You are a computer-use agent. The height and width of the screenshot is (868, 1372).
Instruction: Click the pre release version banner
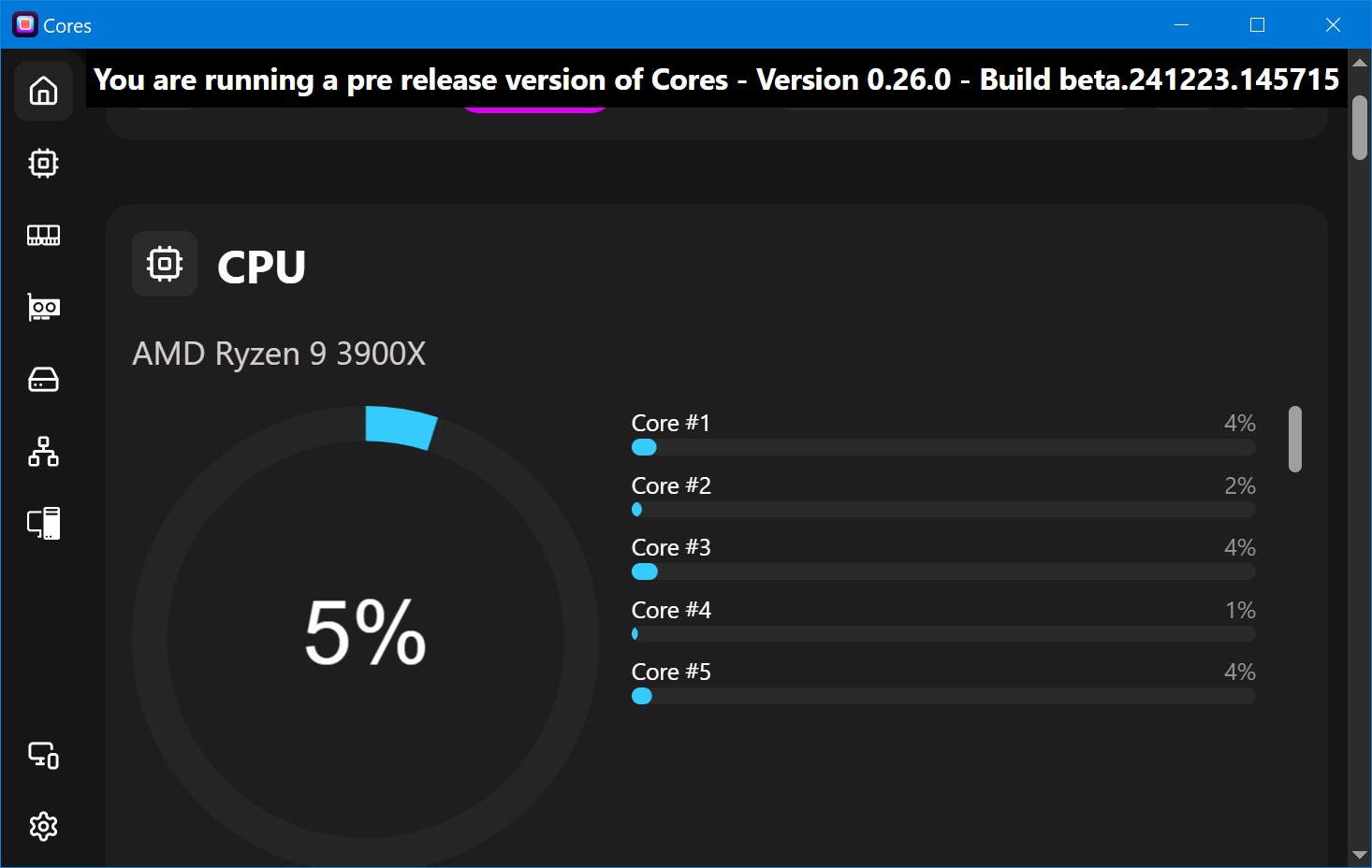tap(716, 80)
